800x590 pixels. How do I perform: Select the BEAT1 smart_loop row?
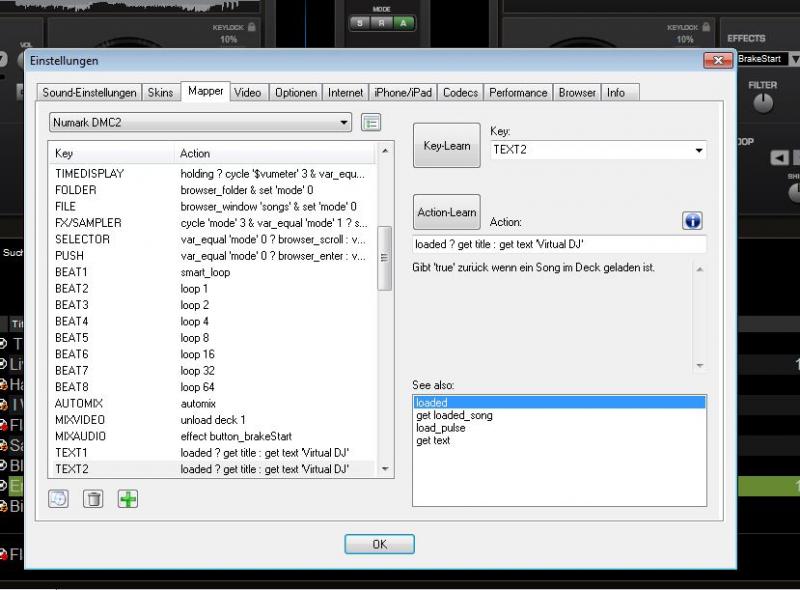tap(212, 272)
